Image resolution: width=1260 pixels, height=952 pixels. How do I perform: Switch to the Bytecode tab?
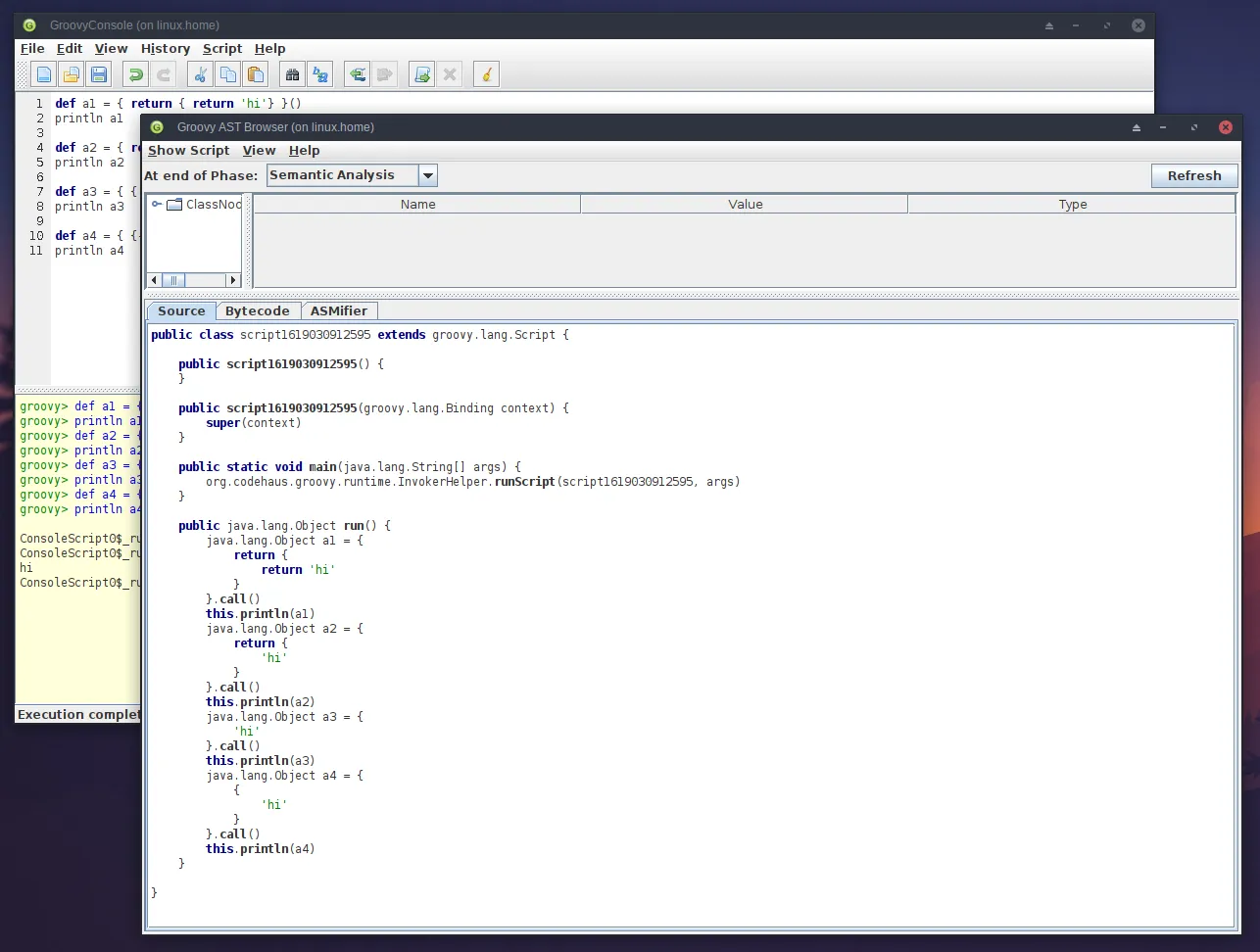(257, 311)
